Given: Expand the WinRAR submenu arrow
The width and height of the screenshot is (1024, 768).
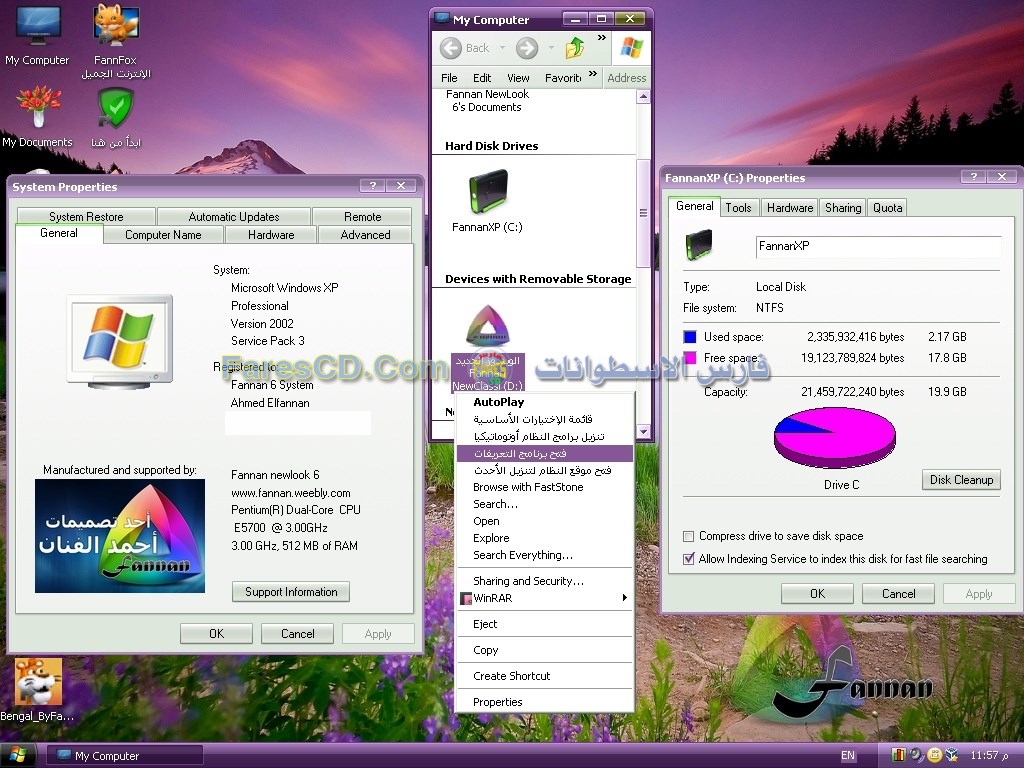Looking at the screenshot, I should (625, 598).
